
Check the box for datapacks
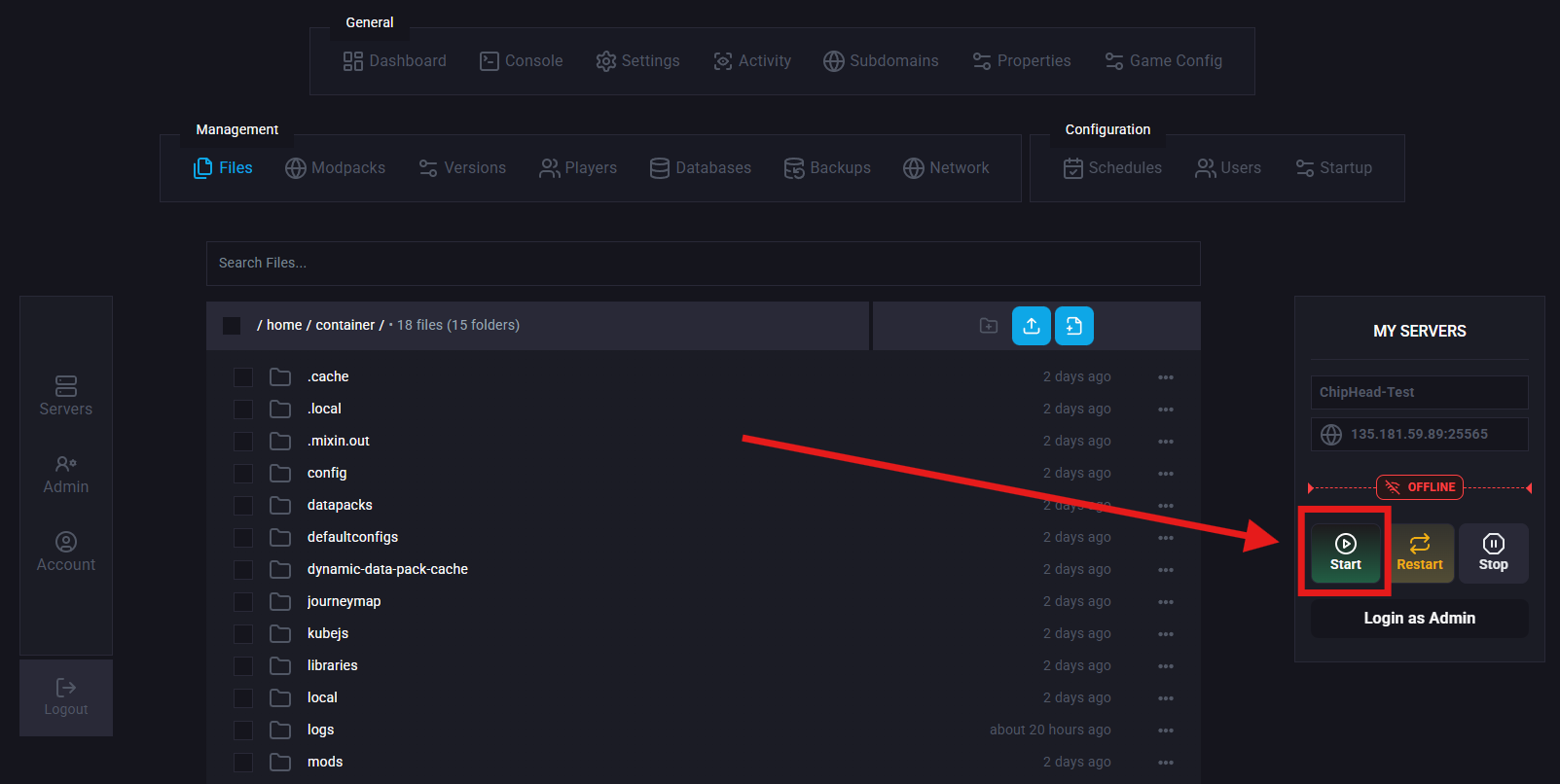243,506
